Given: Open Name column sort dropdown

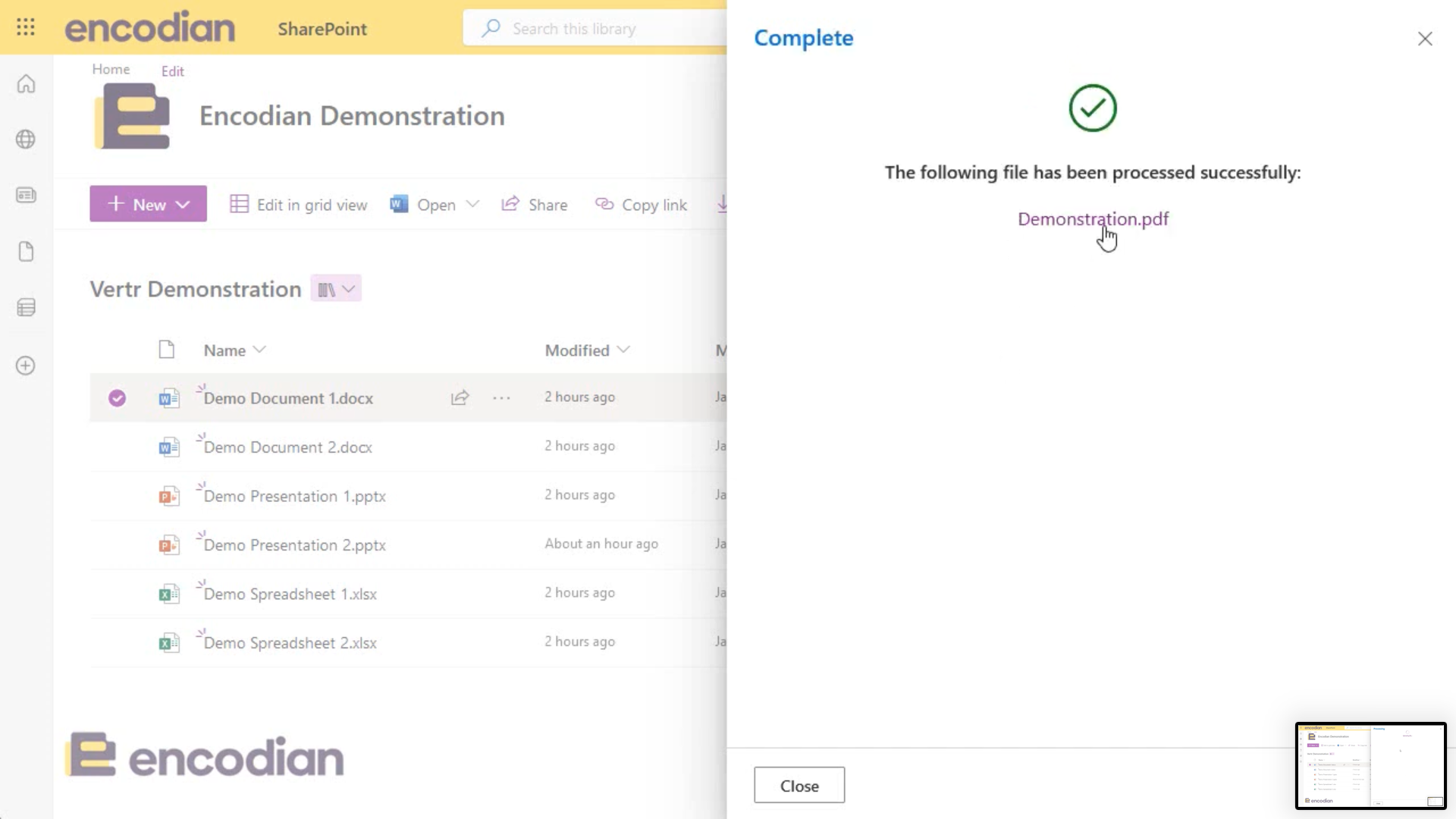Looking at the screenshot, I should (x=259, y=350).
